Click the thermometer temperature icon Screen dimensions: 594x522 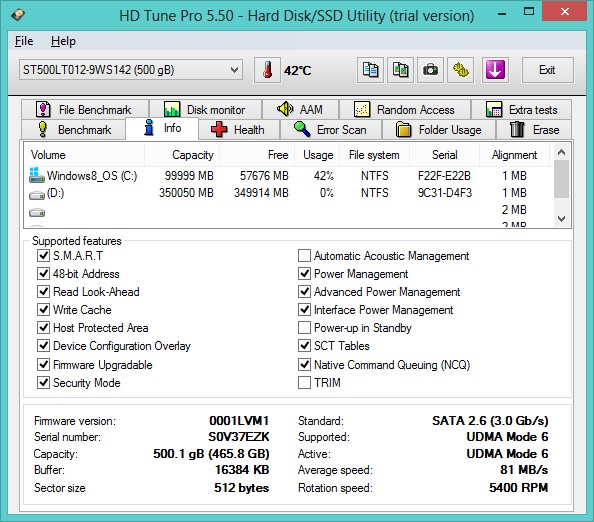267,70
